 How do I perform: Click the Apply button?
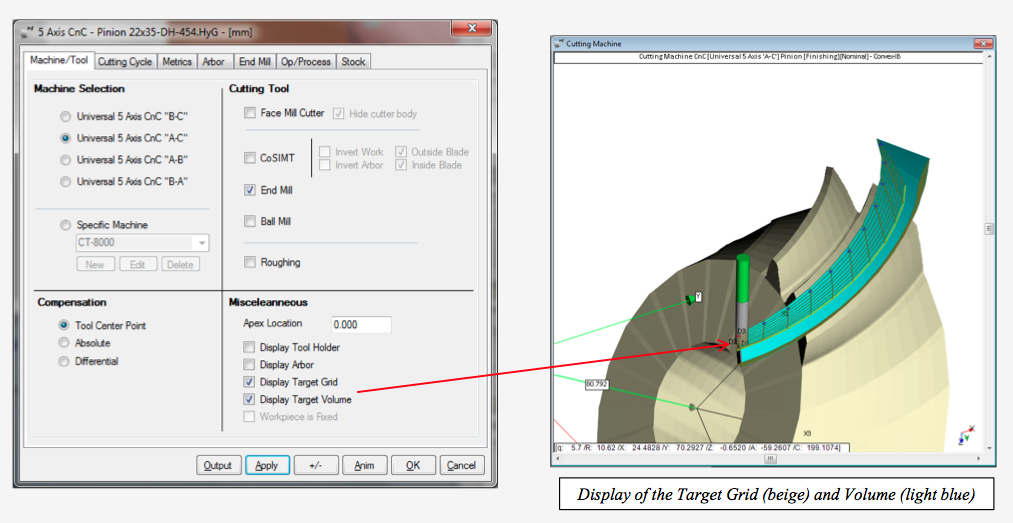(x=267, y=466)
